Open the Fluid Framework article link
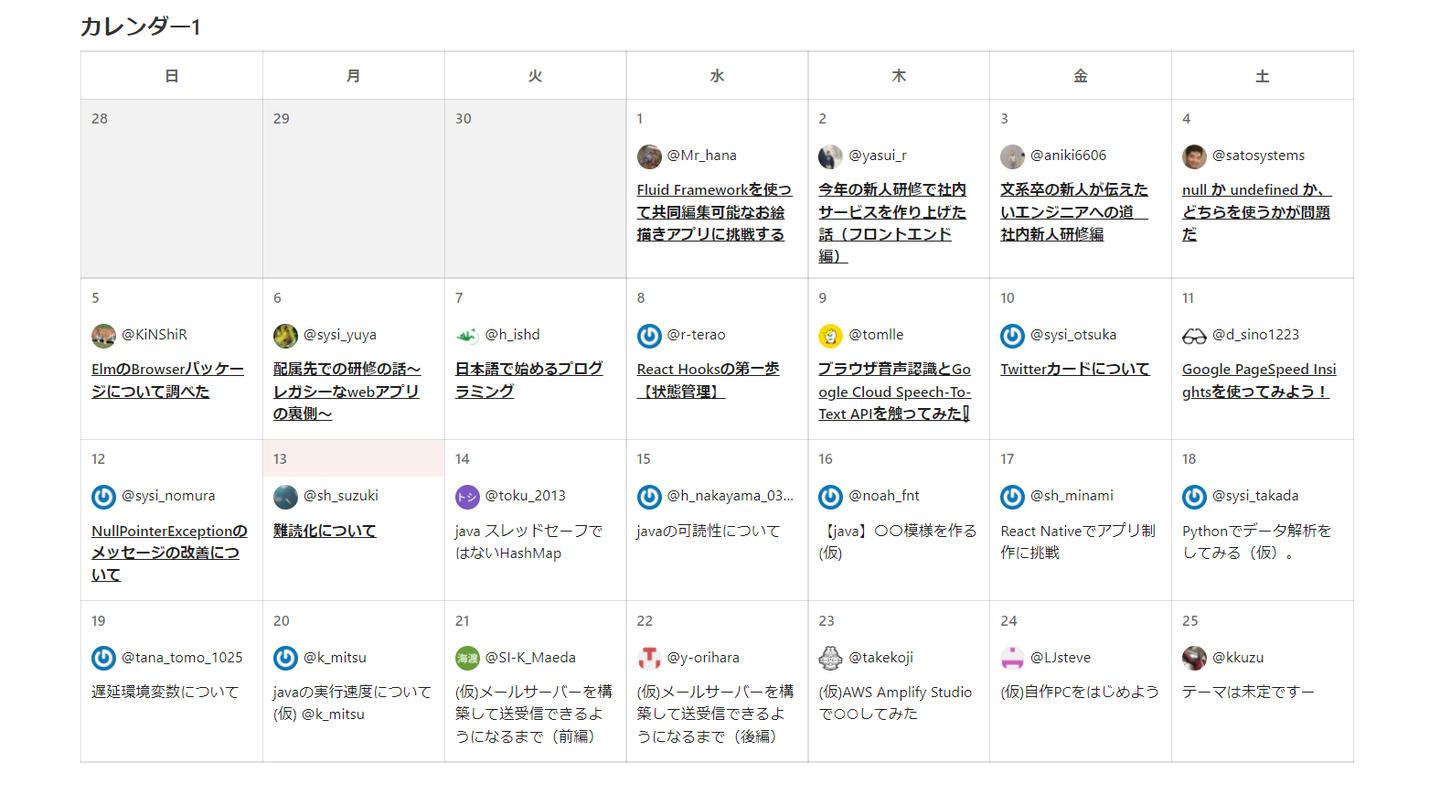1440x795 pixels. (x=714, y=212)
